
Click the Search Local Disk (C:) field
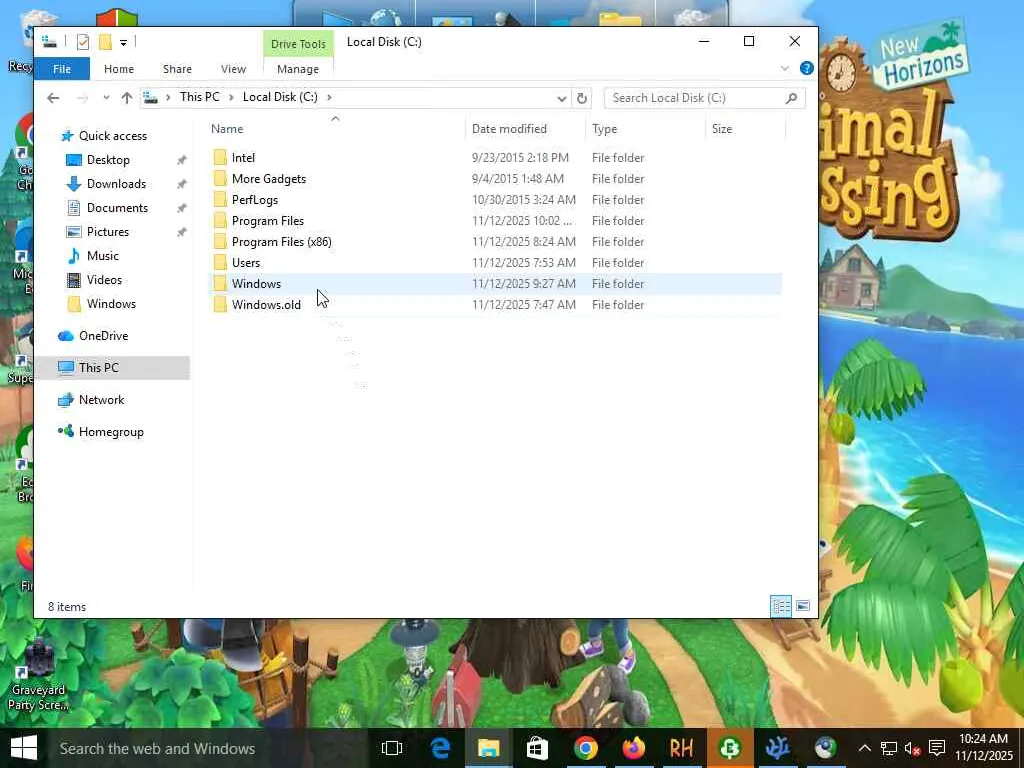pyautogui.click(x=705, y=98)
